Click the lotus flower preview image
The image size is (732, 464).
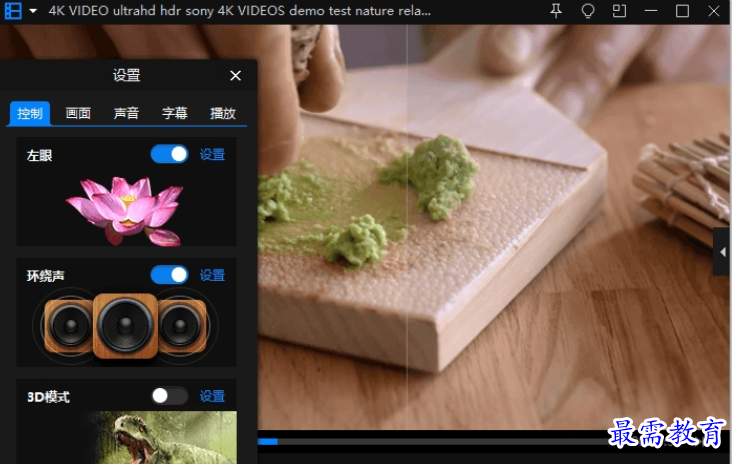click(125, 211)
